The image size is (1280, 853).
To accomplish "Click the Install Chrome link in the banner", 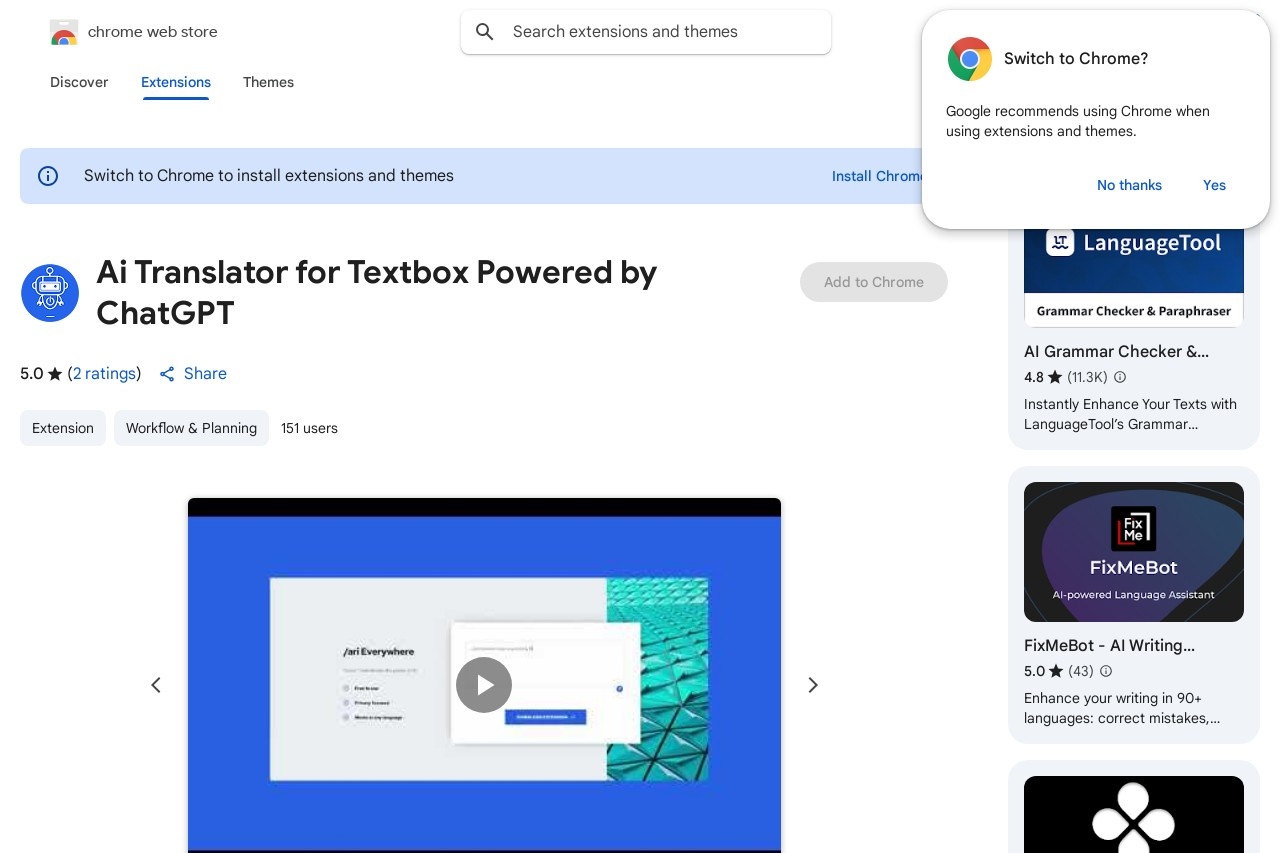I will click(877, 176).
